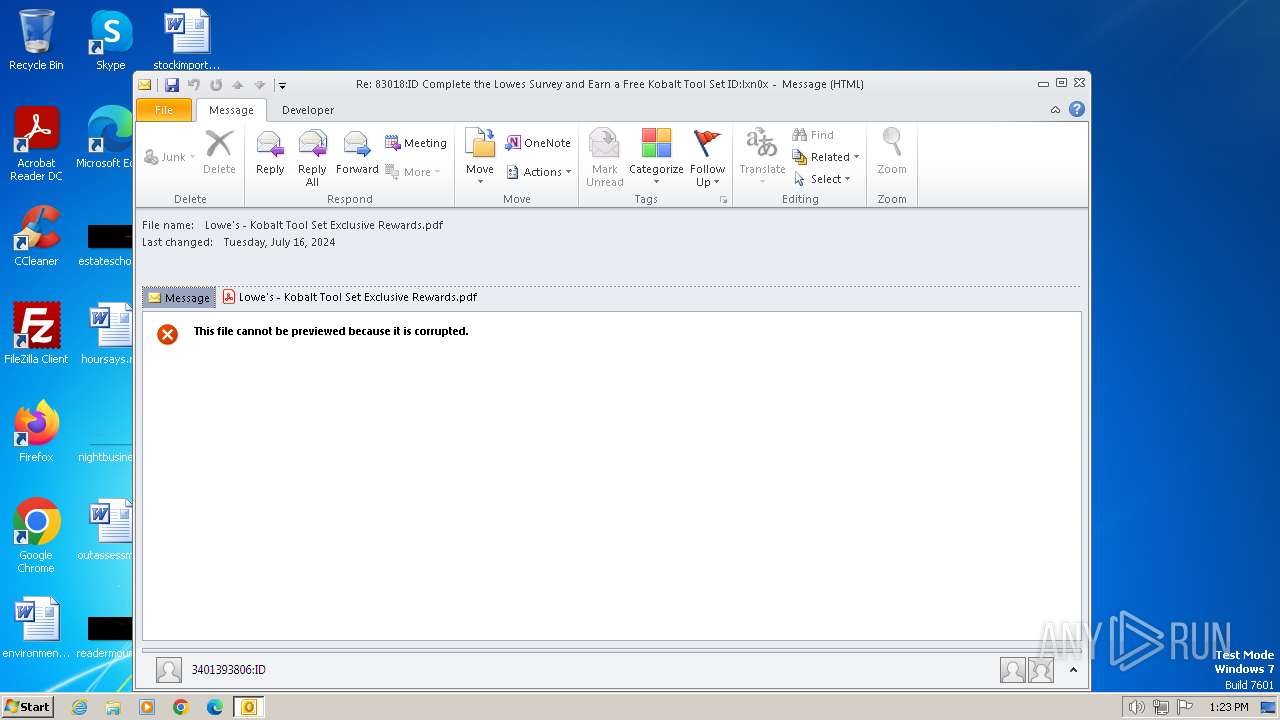Open Firefox desktop shortcut
The height and width of the screenshot is (720, 1280).
[x=36, y=432]
